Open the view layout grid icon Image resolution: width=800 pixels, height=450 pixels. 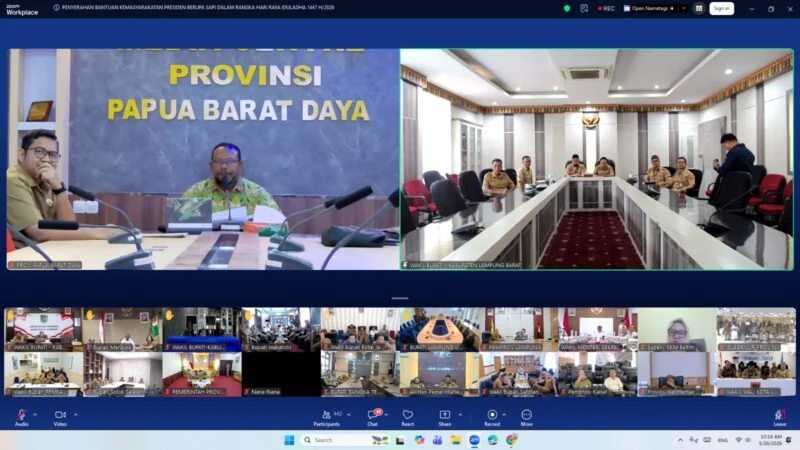click(x=699, y=8)
